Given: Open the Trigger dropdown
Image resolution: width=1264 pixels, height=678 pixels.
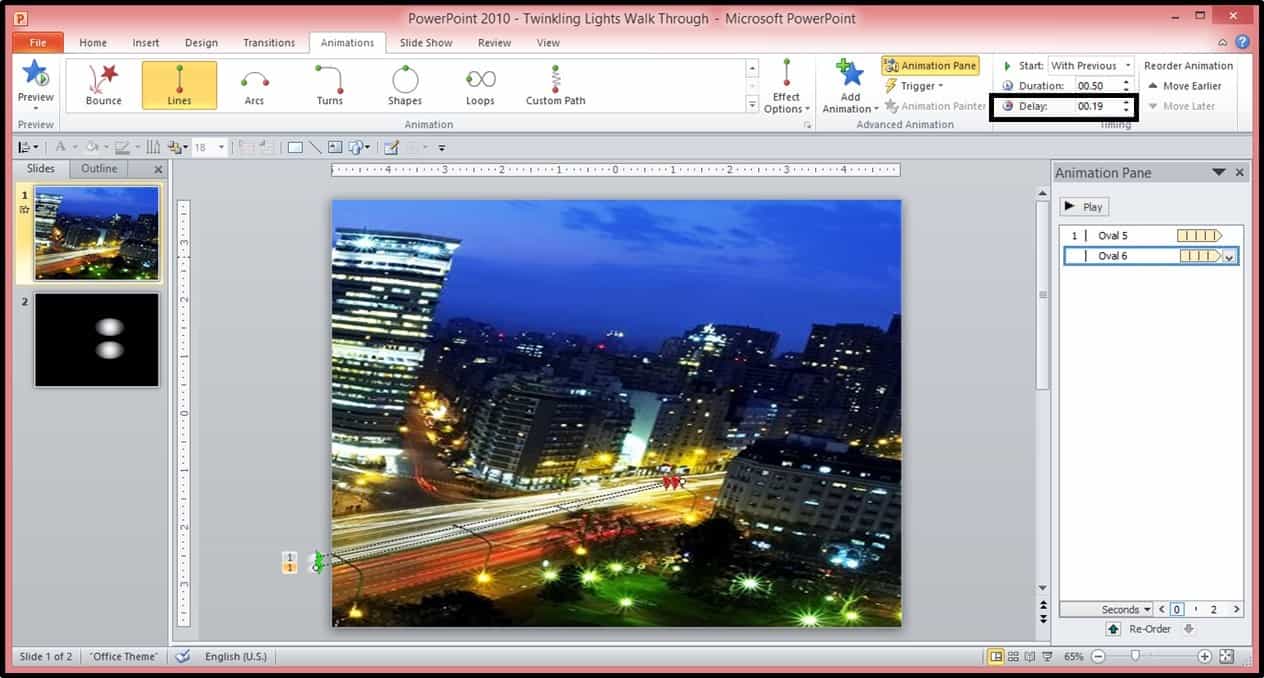Looking at the screenshot, I should point(914,86).
